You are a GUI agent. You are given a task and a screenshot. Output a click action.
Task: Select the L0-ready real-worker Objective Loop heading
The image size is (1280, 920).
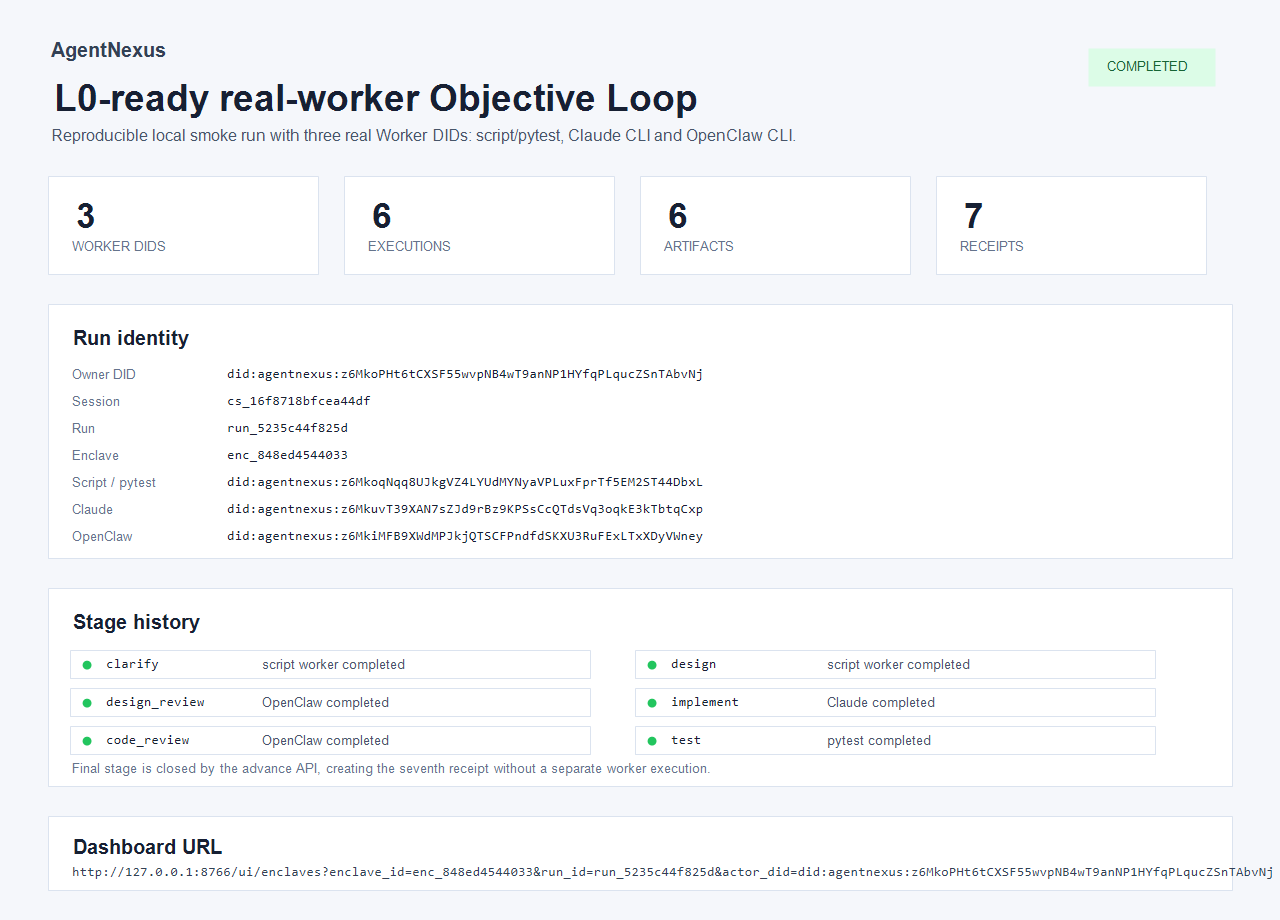[x=376, y=99]
